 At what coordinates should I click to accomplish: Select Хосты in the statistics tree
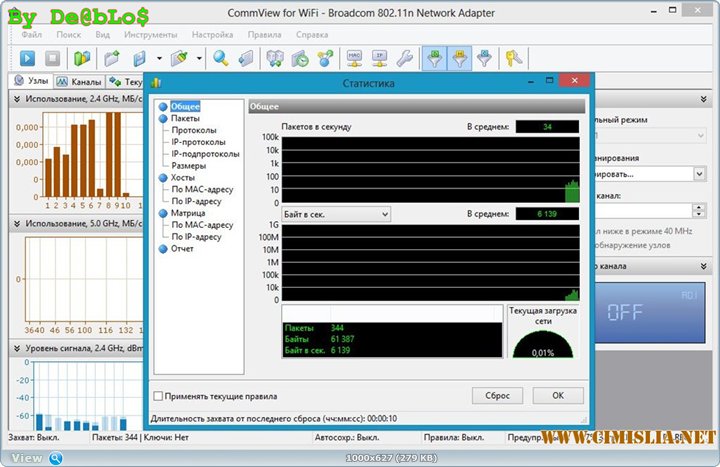[x=183, y=178]
